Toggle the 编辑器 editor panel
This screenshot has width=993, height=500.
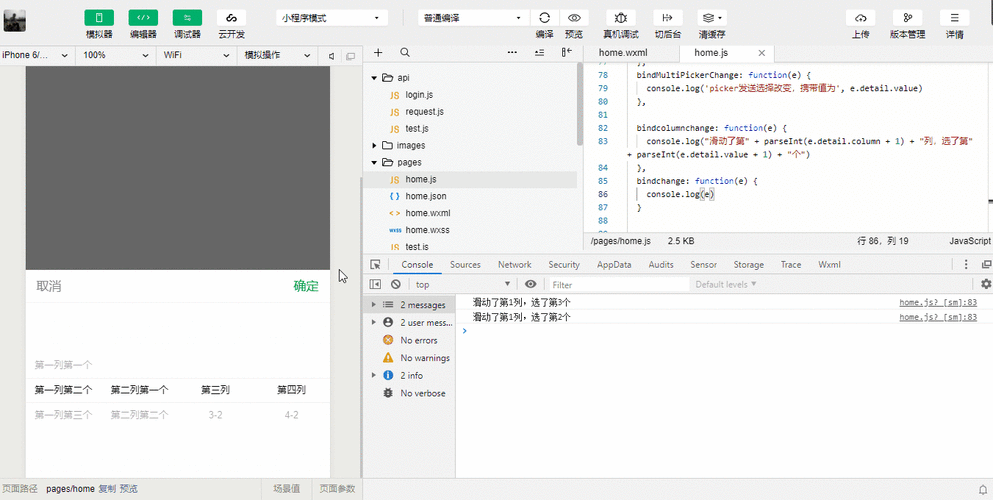143,18
